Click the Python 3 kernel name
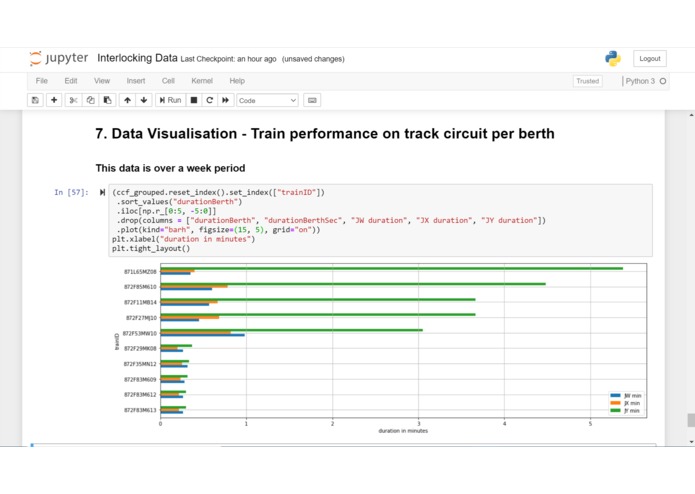Viewport: 695px width, 494px height. click(x=640, y=81)
